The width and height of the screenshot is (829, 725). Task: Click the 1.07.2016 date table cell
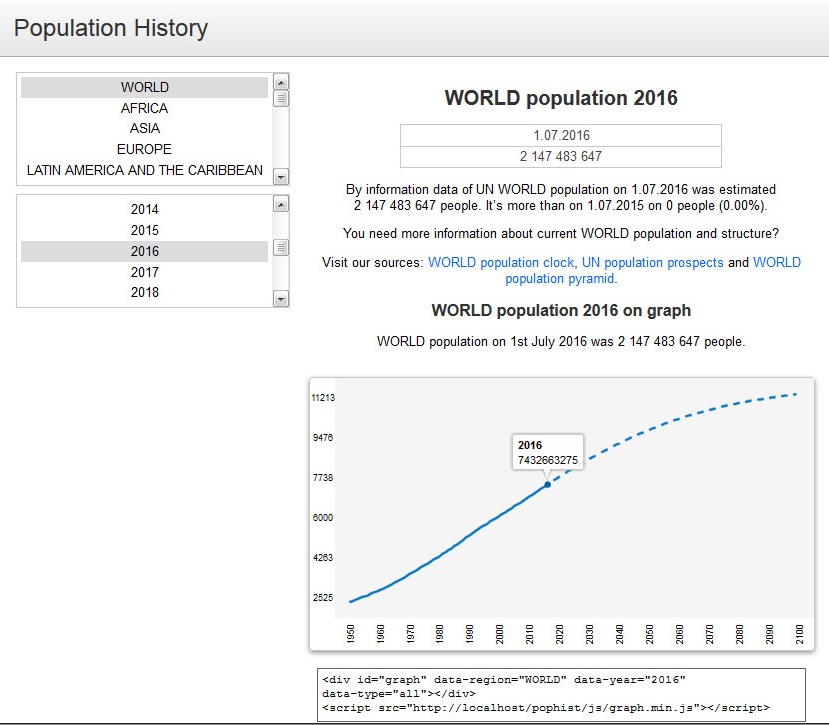[x=561, y=135]
